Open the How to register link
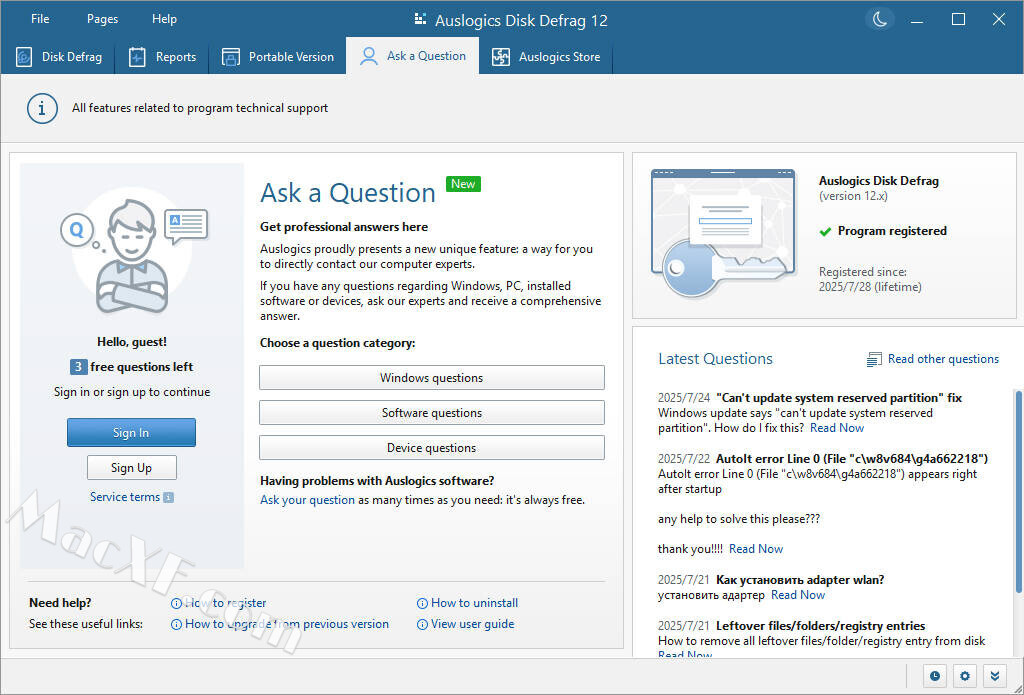Viewport: 1024px width, 695px height. click(x=225, y=603)
